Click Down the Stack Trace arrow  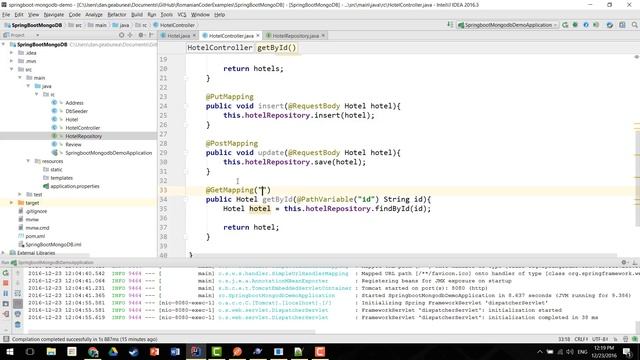(18, 283)
